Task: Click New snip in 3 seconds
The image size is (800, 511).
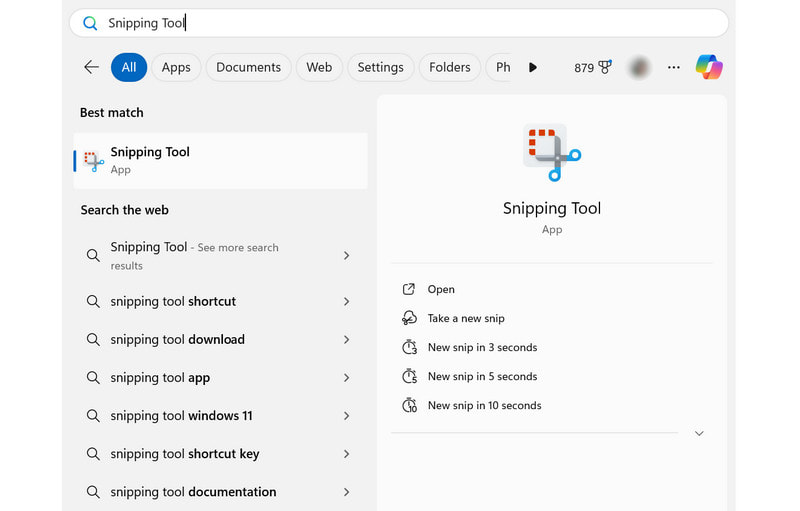Action: coord(482,347)
